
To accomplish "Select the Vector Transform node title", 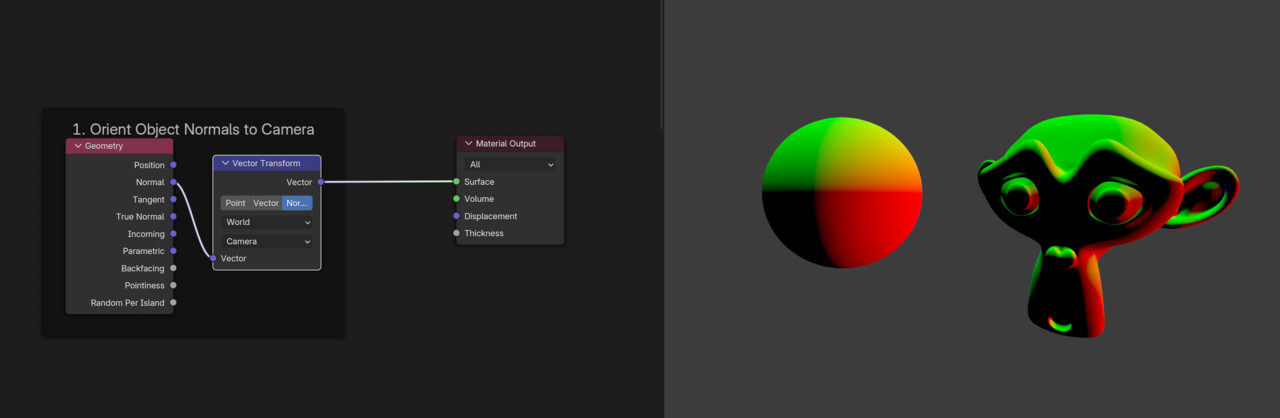I will [x=265, y=163].
